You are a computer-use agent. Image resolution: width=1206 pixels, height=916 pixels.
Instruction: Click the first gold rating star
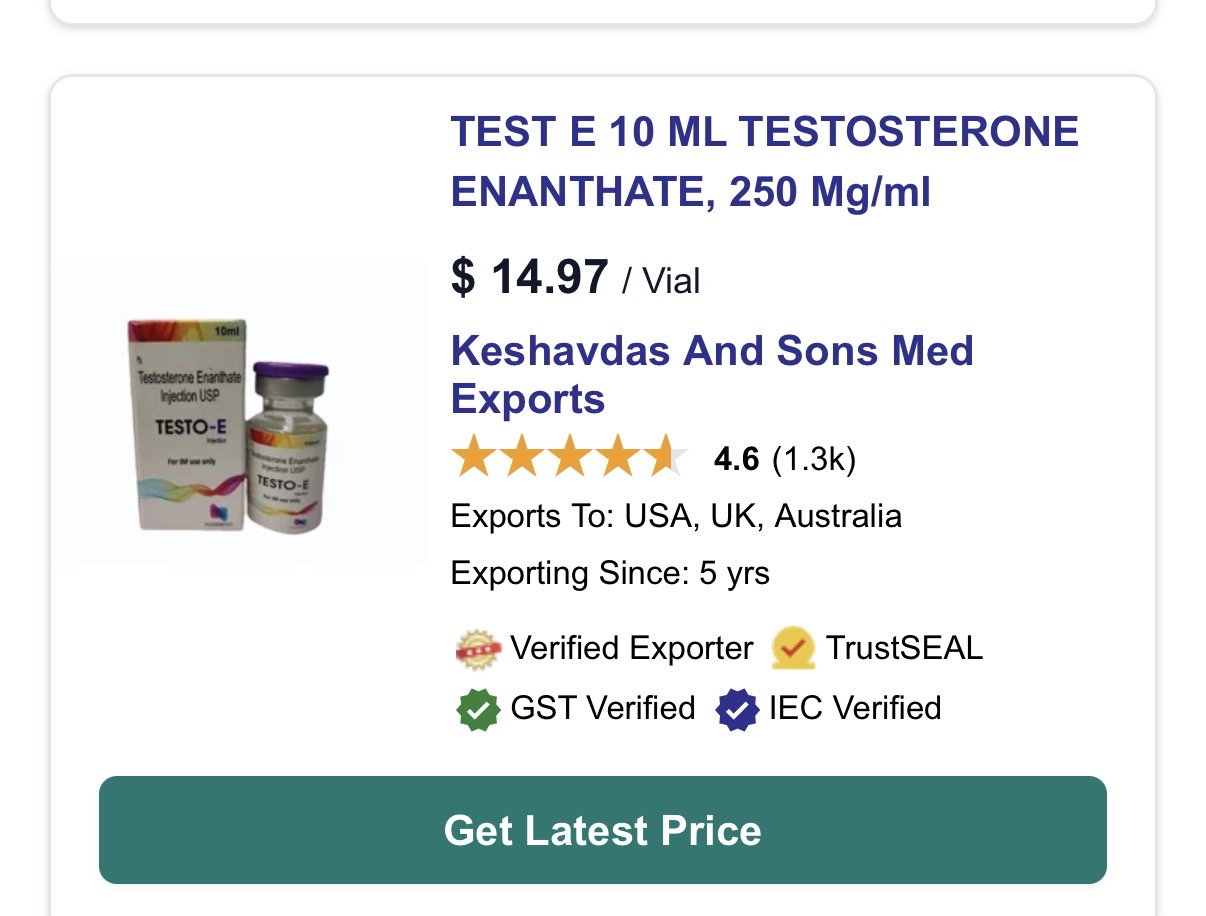472,458
